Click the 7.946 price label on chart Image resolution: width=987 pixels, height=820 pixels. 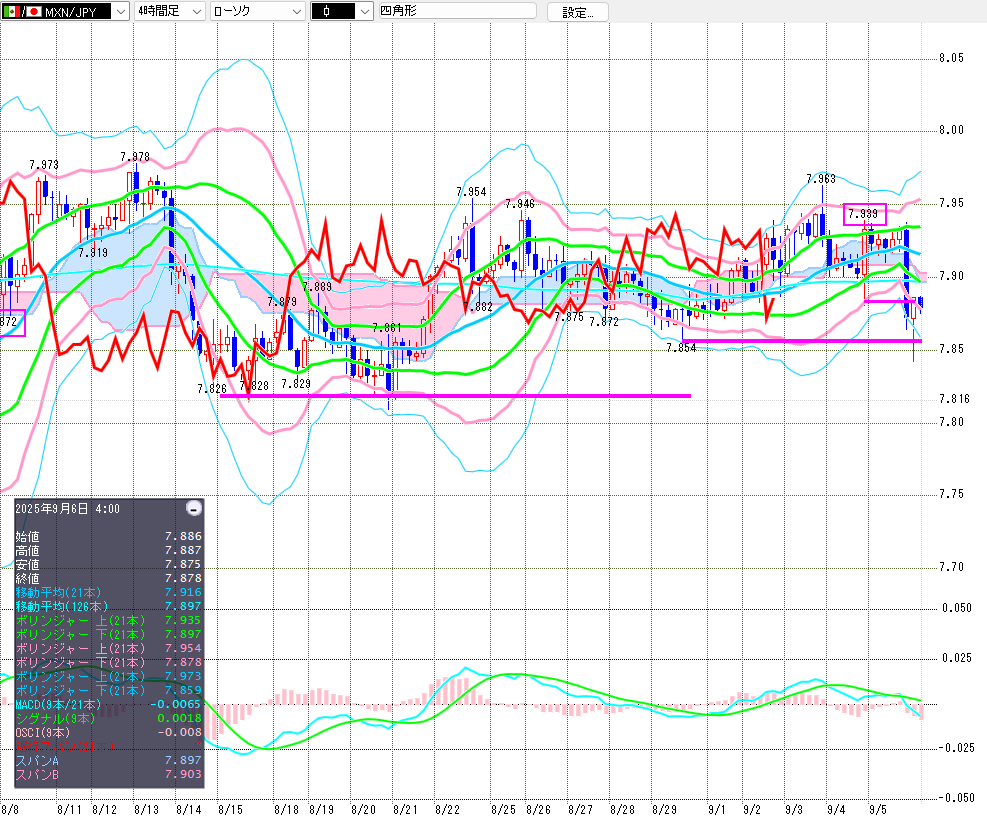(x=520, y=203)
